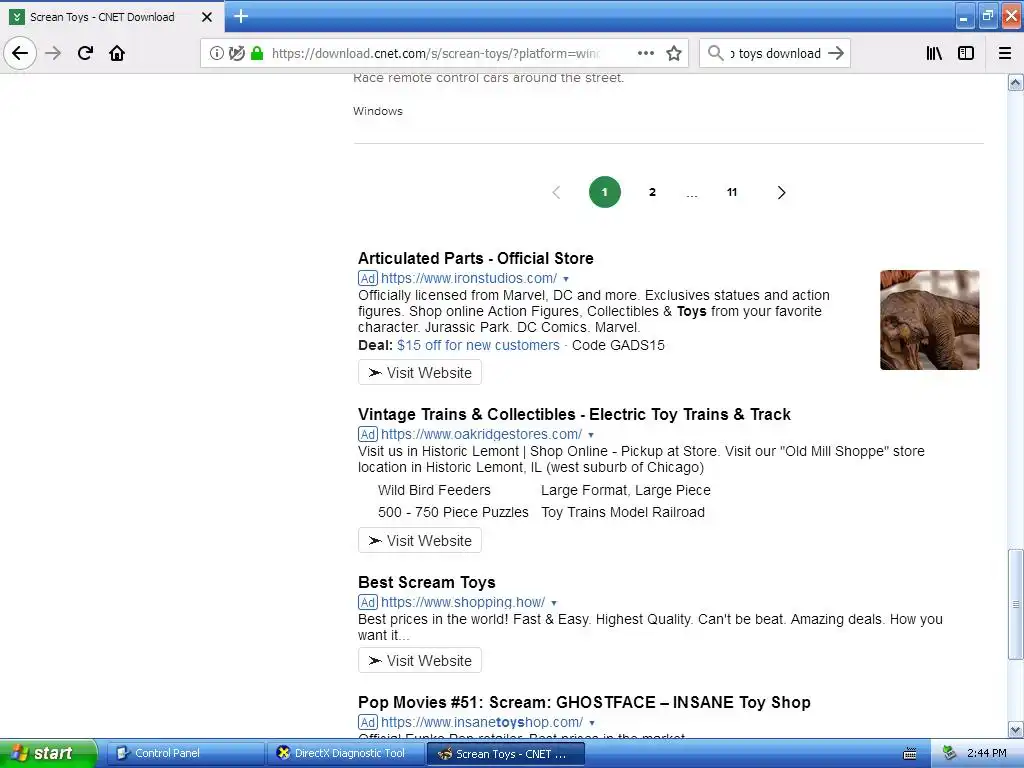Open a new browser tab

(240, 16)
